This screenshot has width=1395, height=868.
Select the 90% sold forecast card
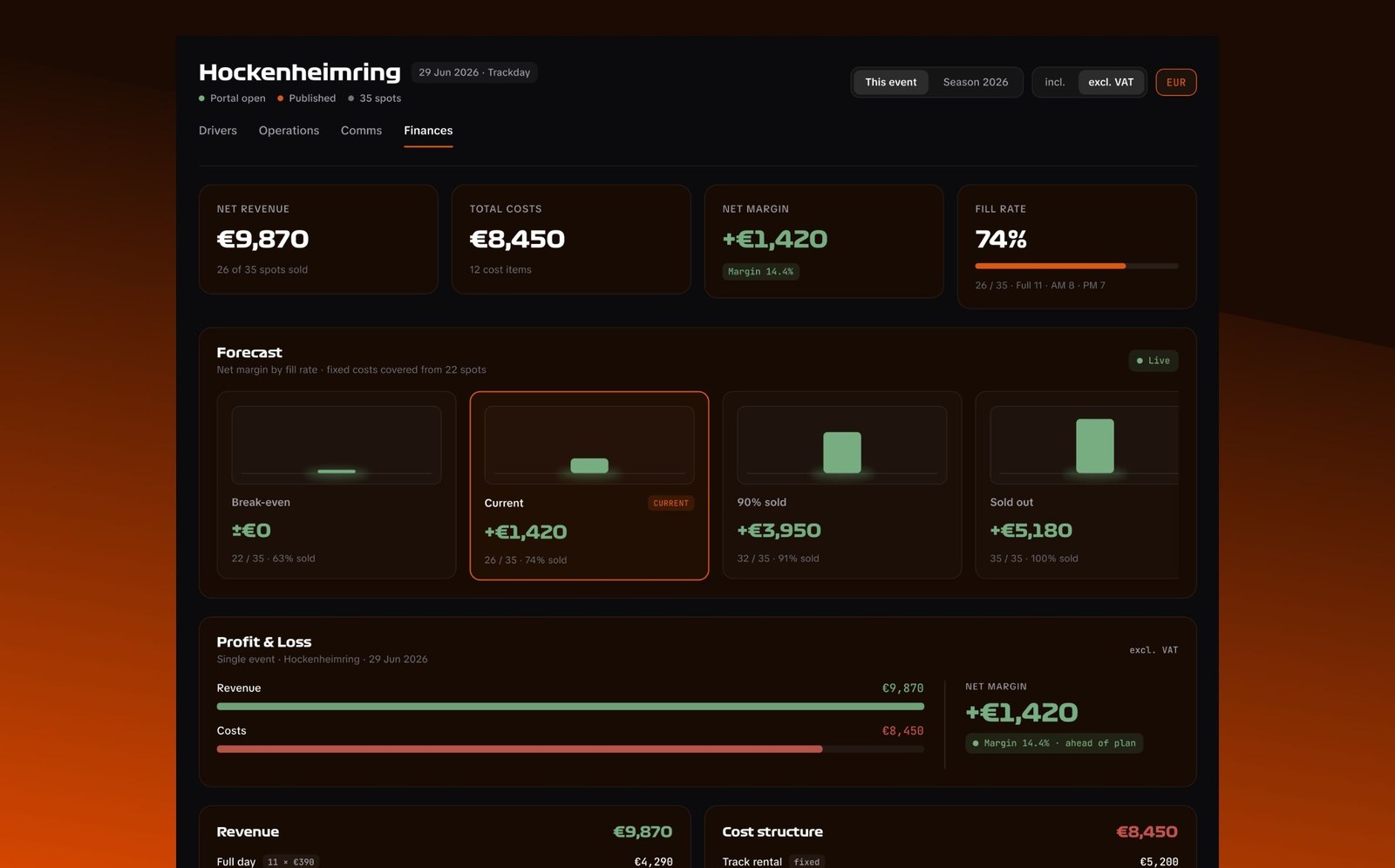(x=842, y=485)
